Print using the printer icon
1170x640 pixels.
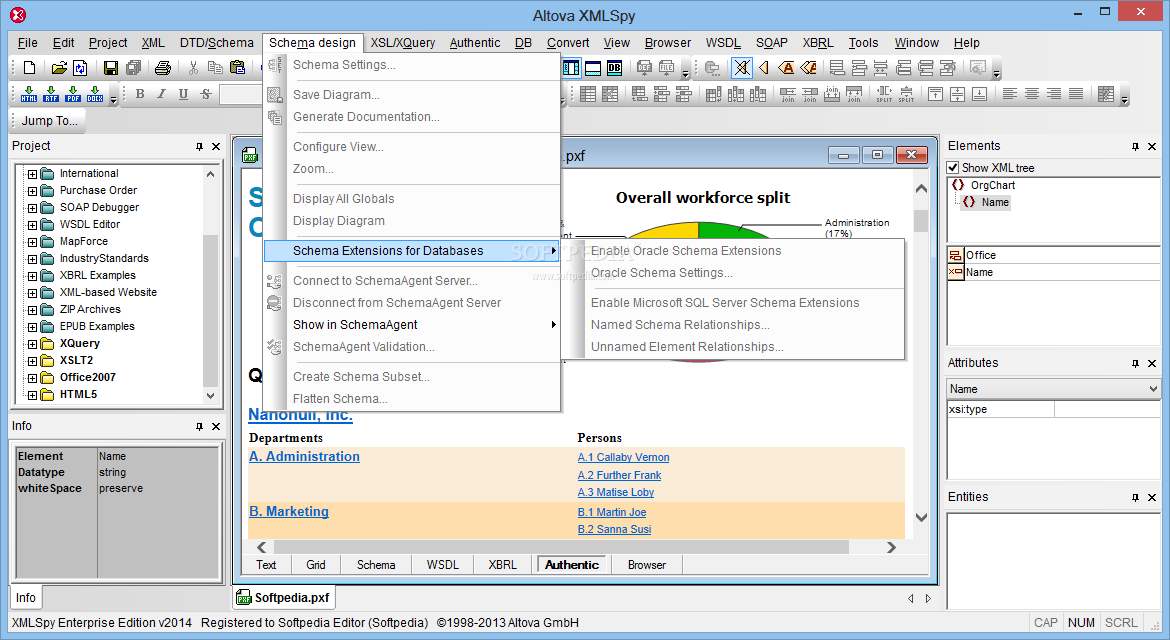point(163,68)
